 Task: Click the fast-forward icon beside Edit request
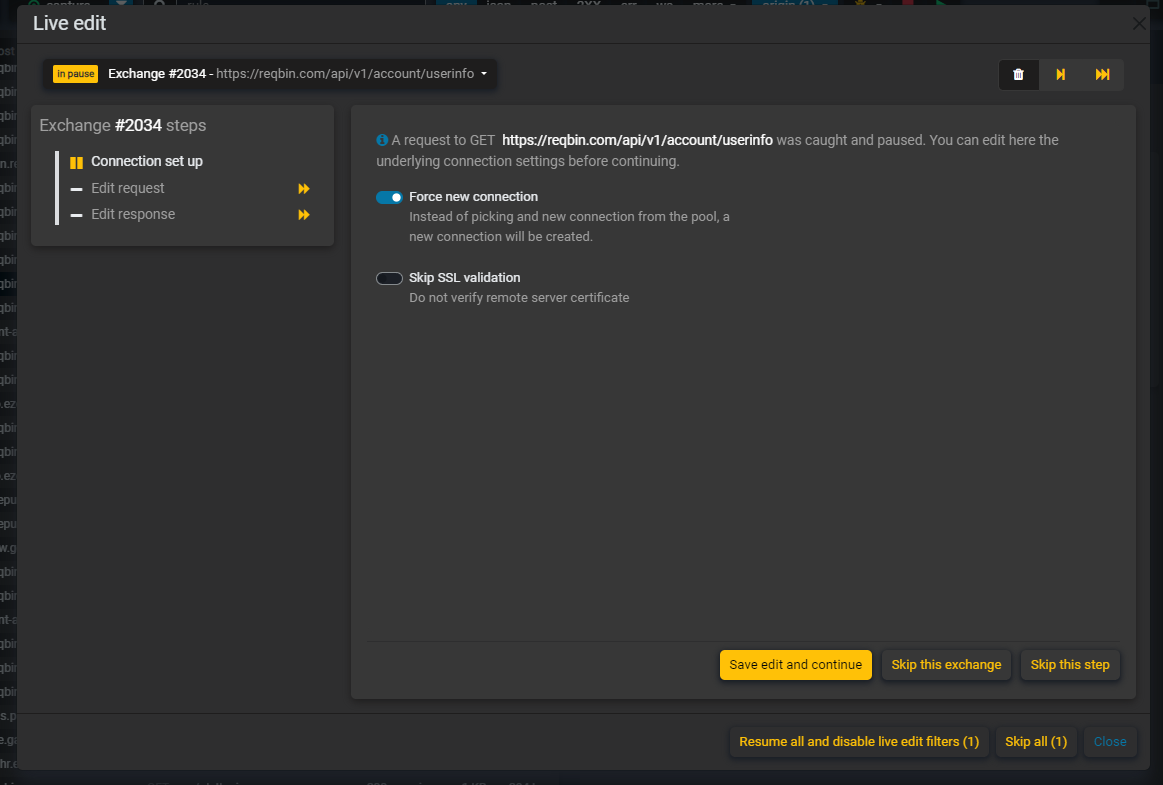point(303,188)
